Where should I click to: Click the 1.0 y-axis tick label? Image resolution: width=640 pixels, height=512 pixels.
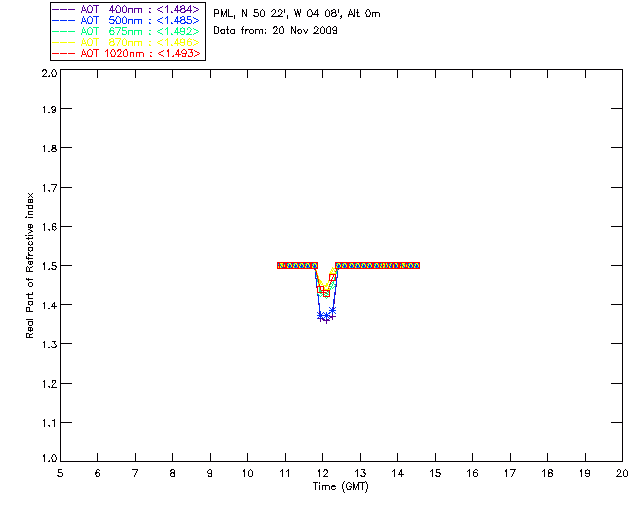(49, 458)
